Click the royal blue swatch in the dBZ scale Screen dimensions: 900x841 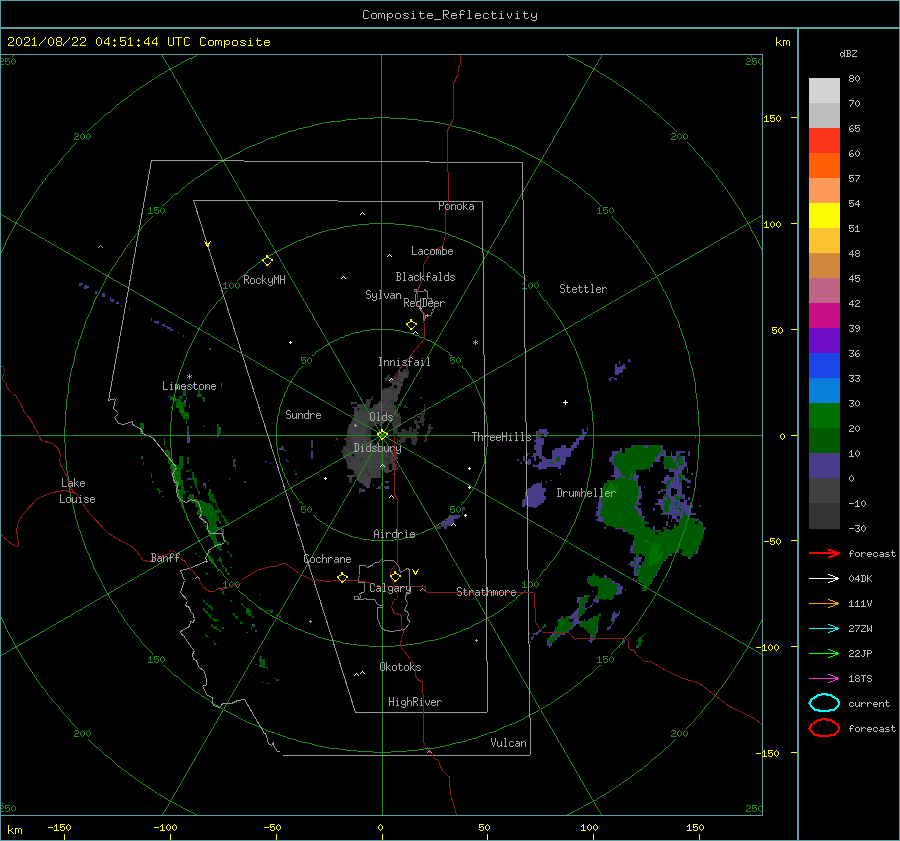point(824,365)
